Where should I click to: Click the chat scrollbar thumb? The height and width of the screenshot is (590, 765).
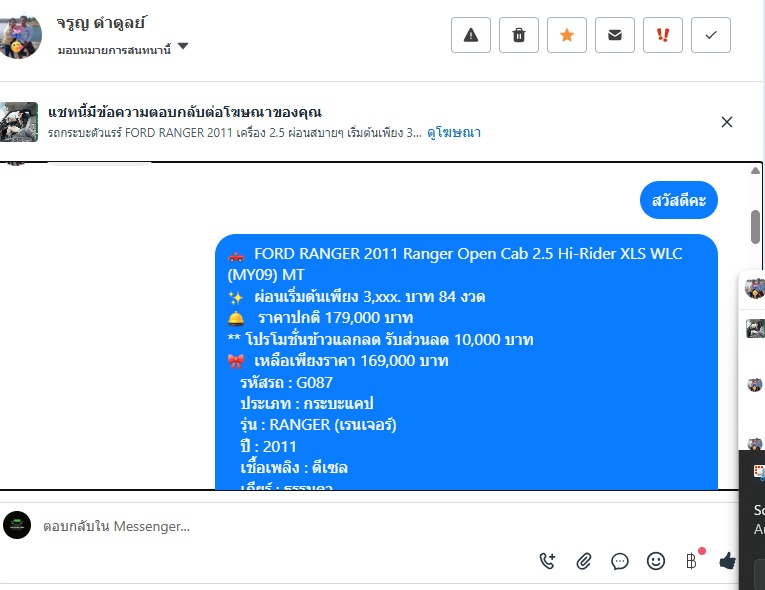[x=755, y=227]
